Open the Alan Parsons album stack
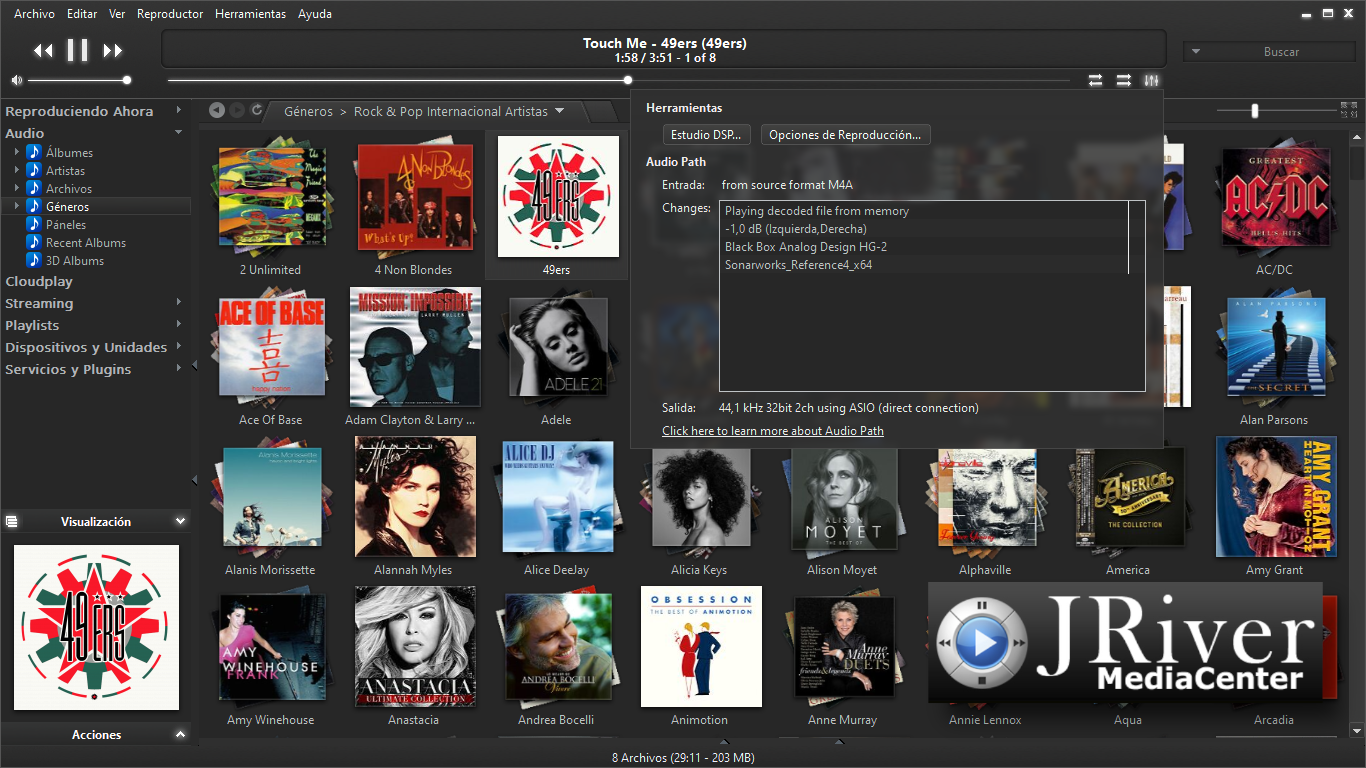The image size is (1366, 768). click(x=1275, y=346)
